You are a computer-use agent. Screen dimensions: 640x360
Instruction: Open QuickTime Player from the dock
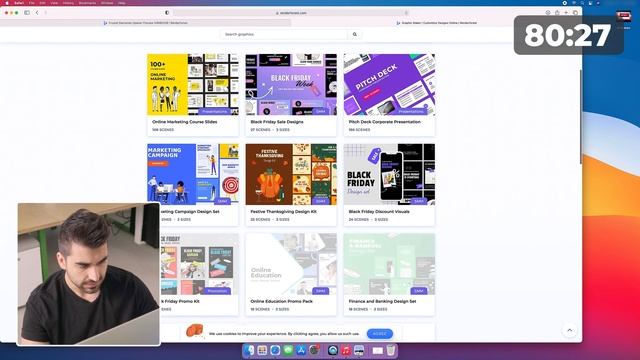coord(333,350)
